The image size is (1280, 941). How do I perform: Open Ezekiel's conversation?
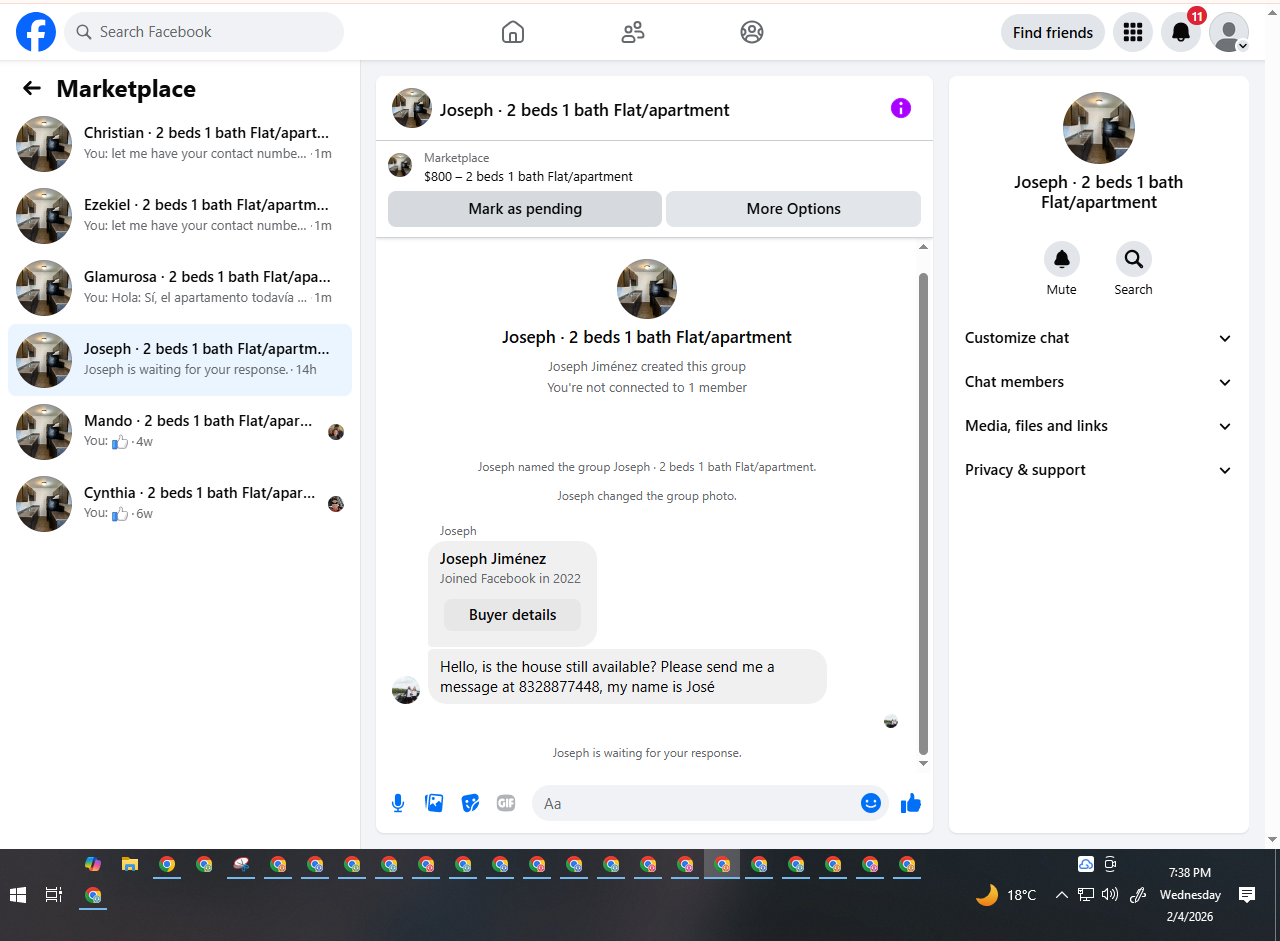click(180, 216)
